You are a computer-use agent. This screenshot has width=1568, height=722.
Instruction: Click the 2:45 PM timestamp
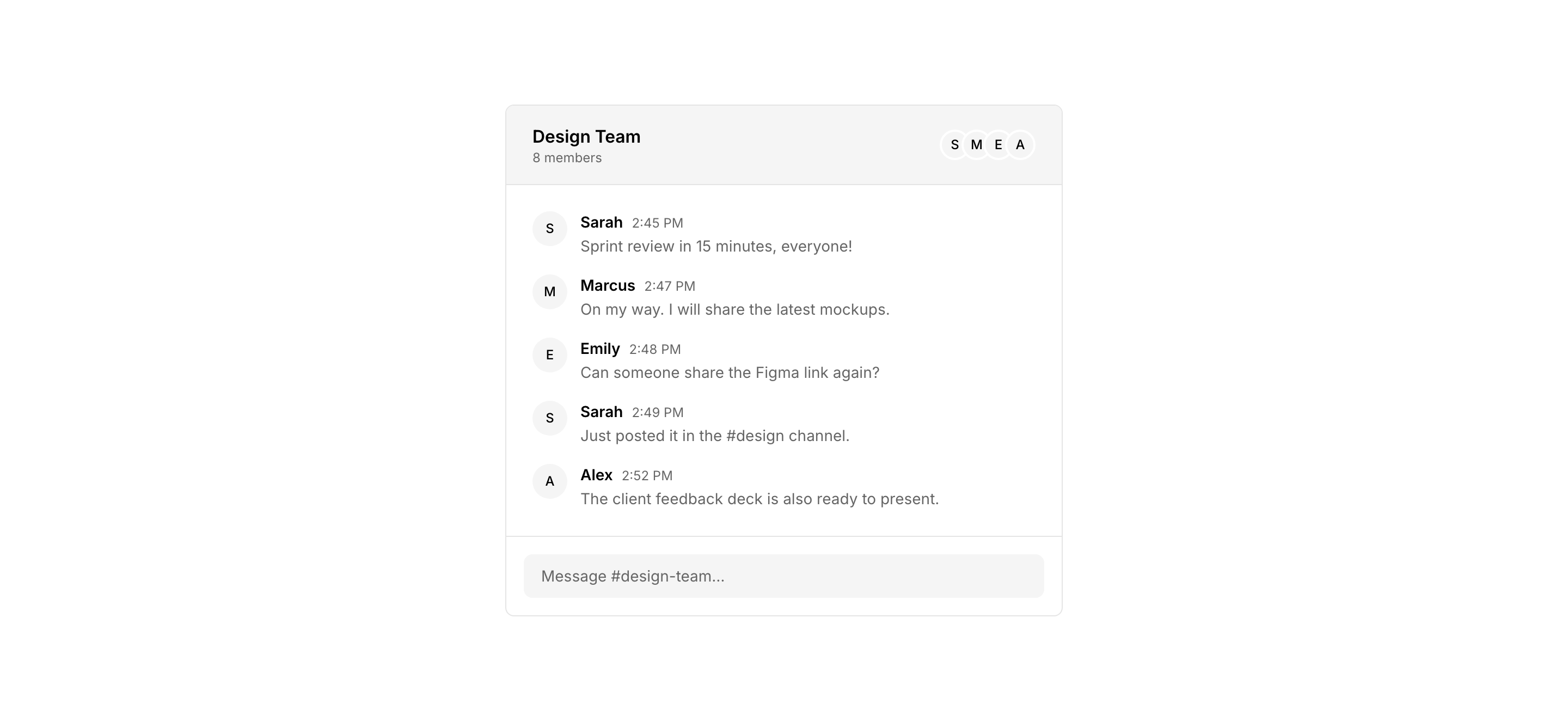(657, 223)
